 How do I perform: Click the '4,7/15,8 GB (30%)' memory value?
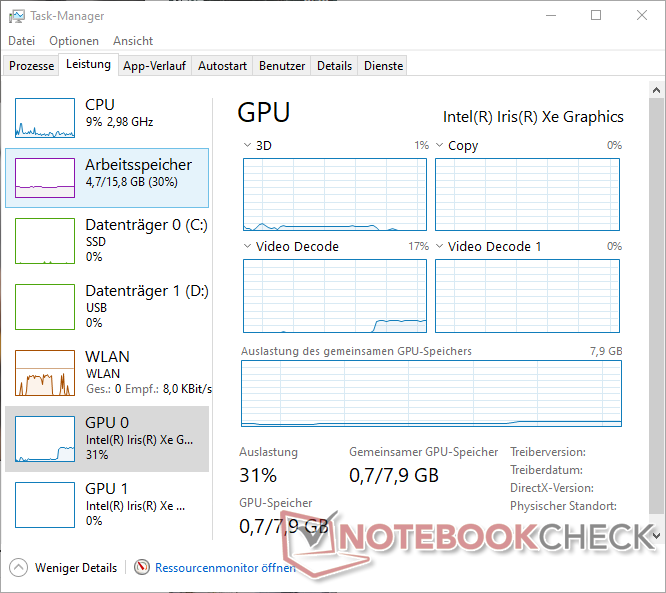pos(132,182)
